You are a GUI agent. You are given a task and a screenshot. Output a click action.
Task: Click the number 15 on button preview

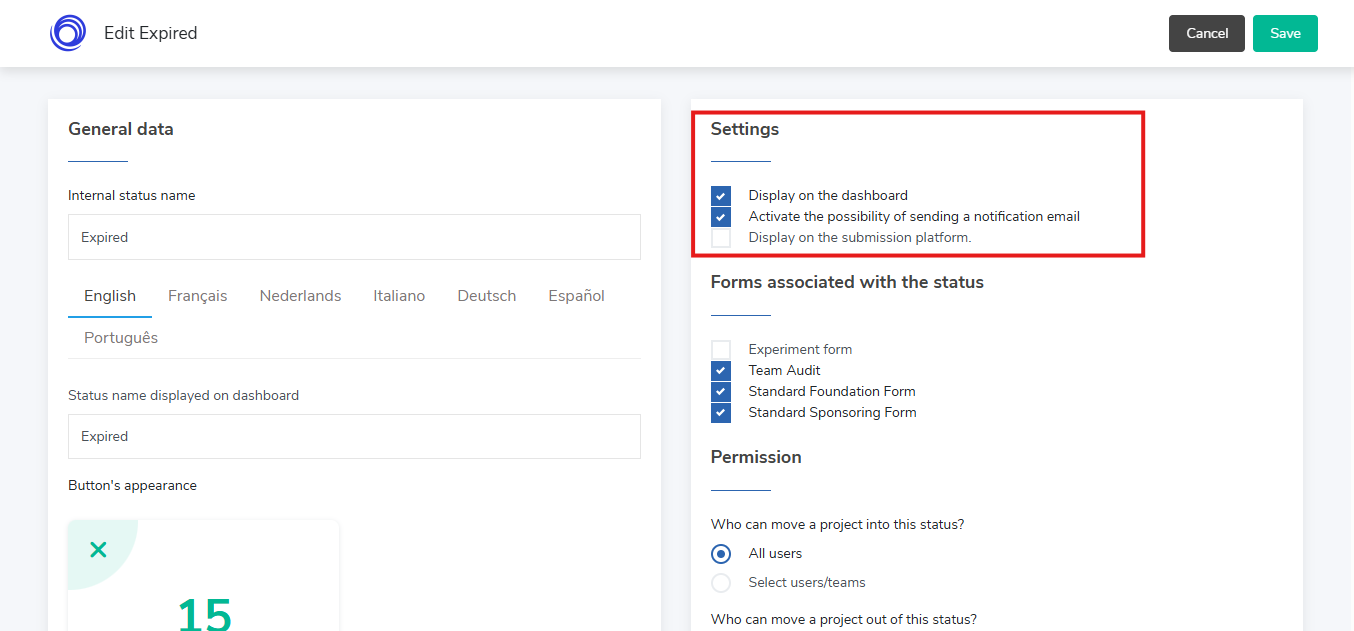click(204, 613)
